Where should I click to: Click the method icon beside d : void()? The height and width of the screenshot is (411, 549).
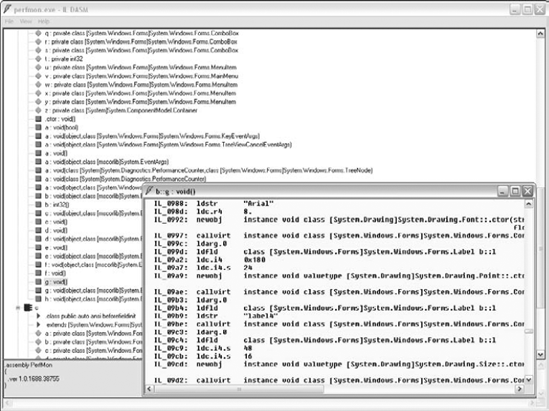[39, 230]
